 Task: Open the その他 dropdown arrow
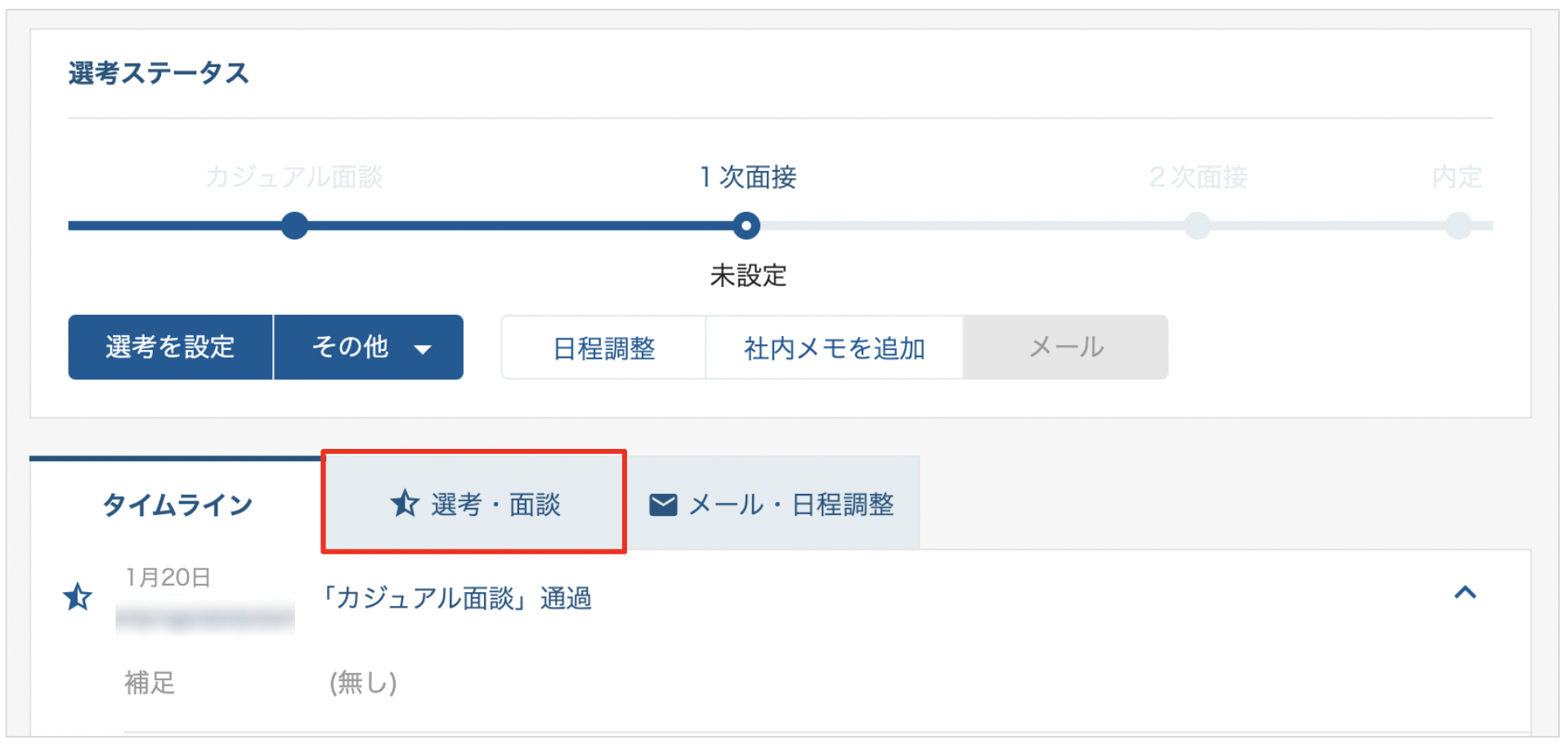[x=423, y=349]
